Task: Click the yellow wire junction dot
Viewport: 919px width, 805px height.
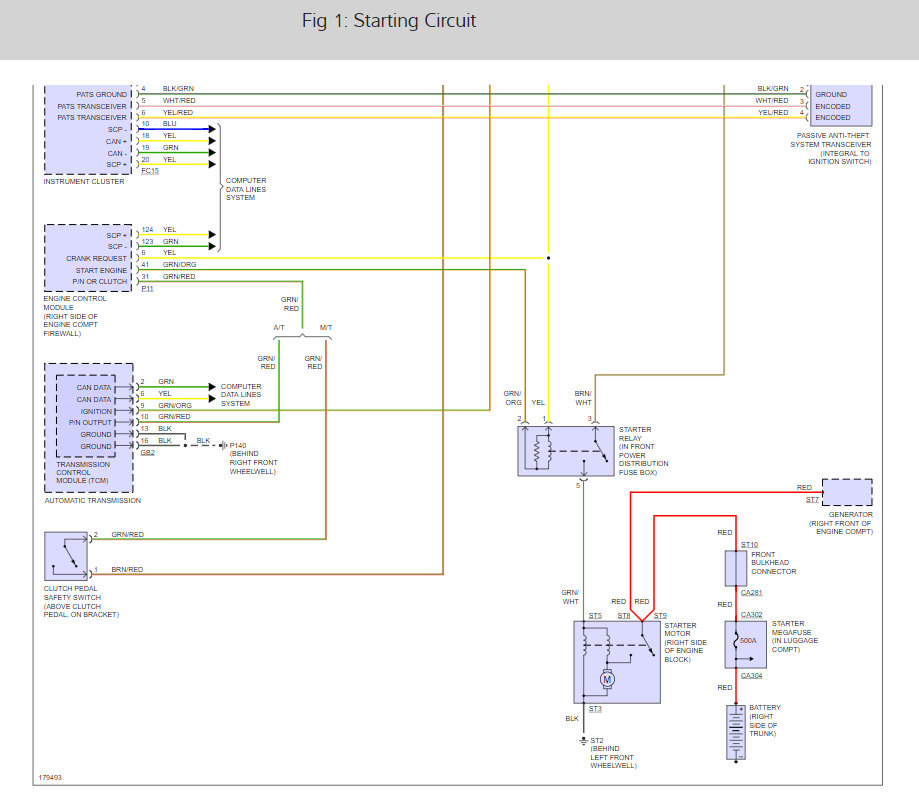Action: click(x=549, y=258)
